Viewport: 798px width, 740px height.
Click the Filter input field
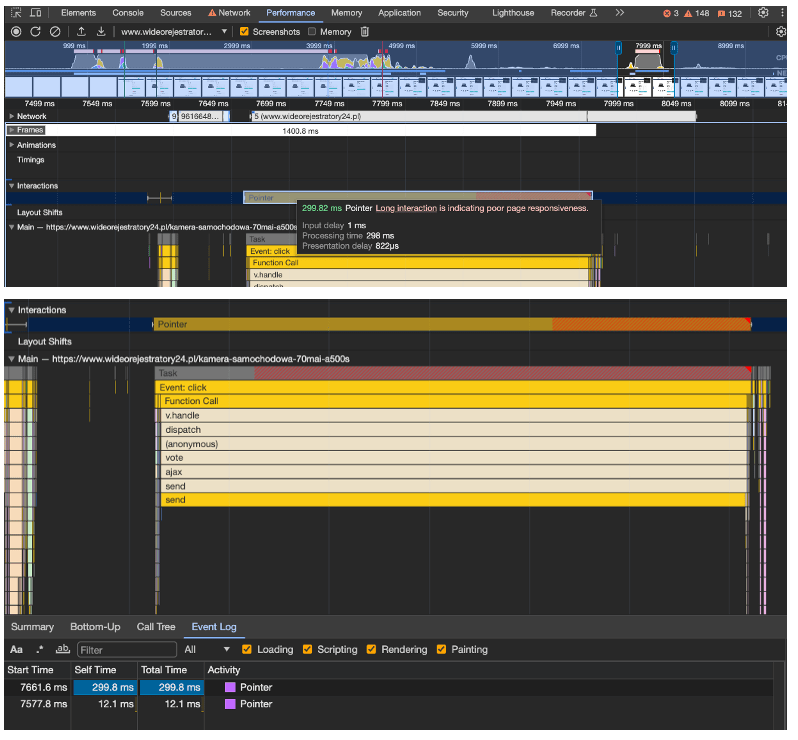pos(125,650)
